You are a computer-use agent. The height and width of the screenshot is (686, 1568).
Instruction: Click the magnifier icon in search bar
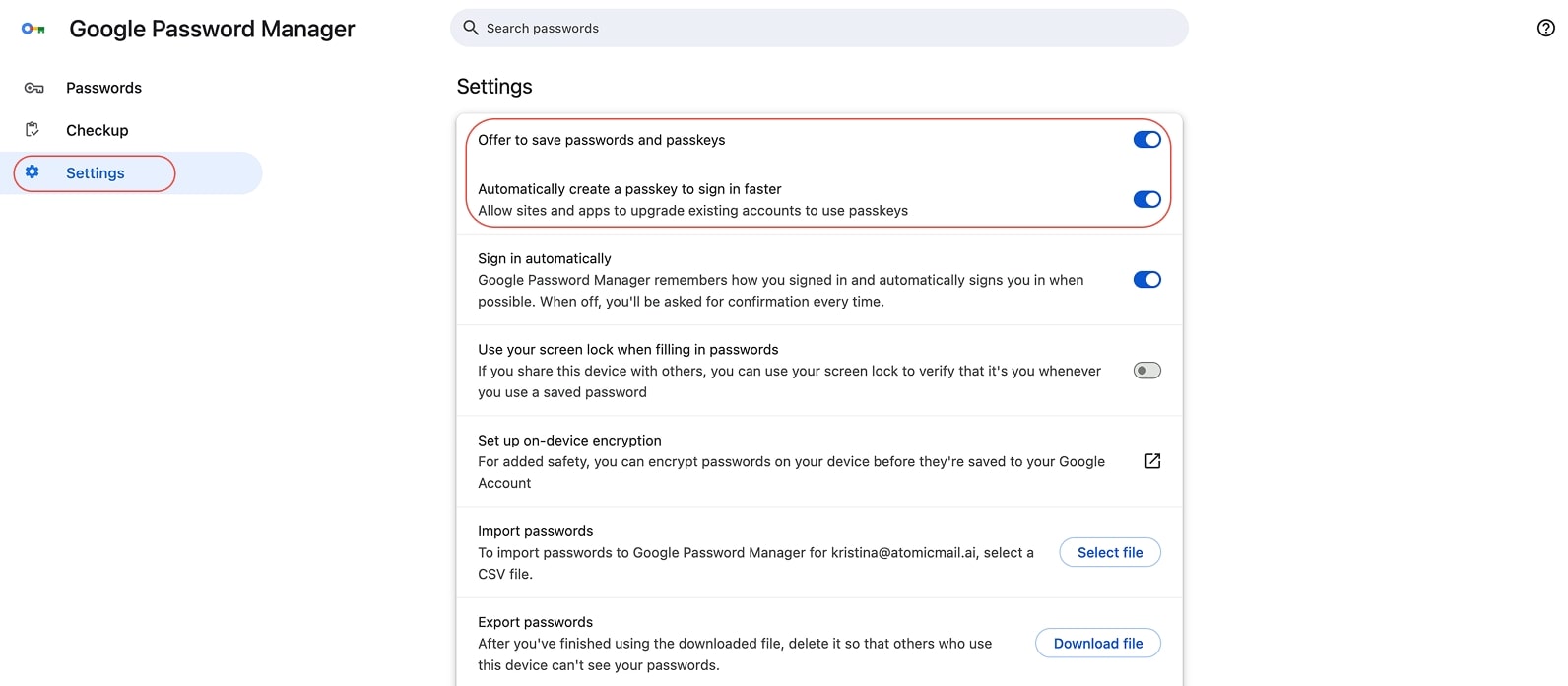(x=471, y=28)
